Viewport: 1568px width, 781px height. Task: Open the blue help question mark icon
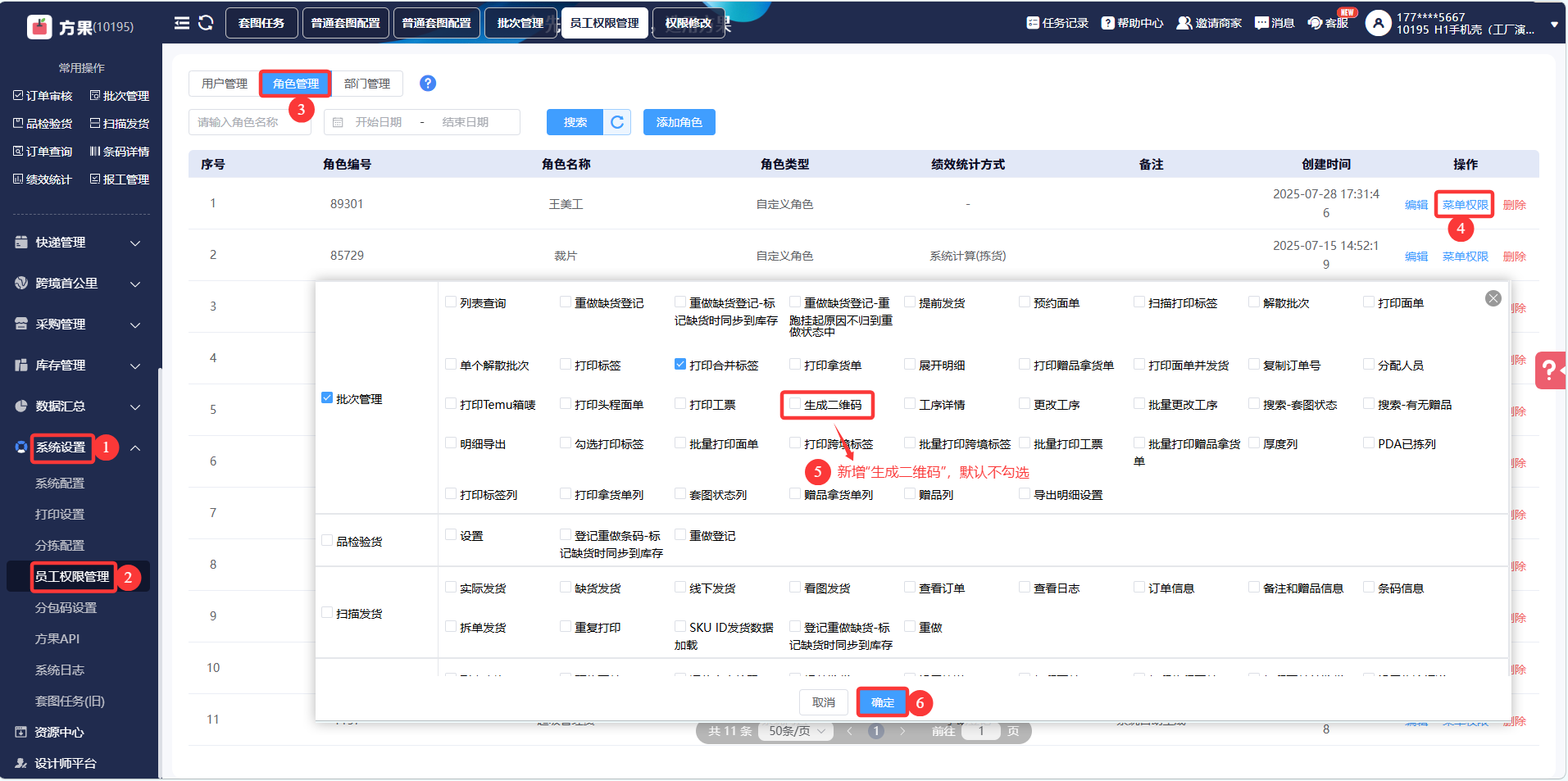pyautogui.click(x=428, y=84)
